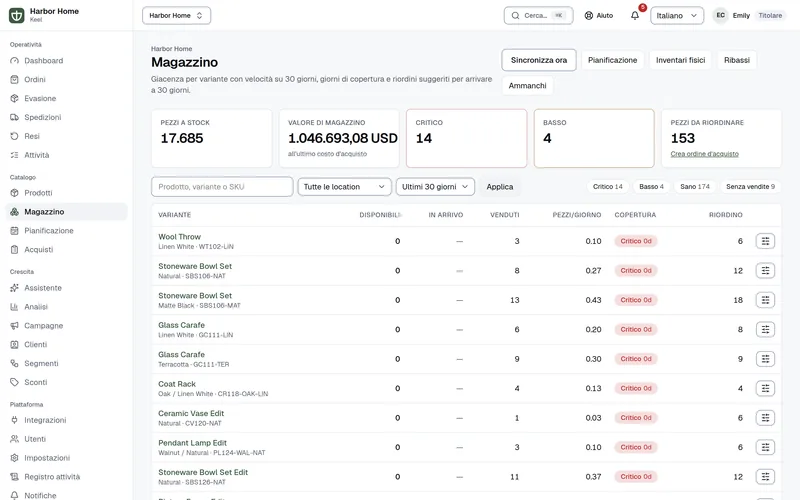
Task: Open row actions for Glass Carafe Terracotta
Action: pyautogui.click(x=765, y=359)
